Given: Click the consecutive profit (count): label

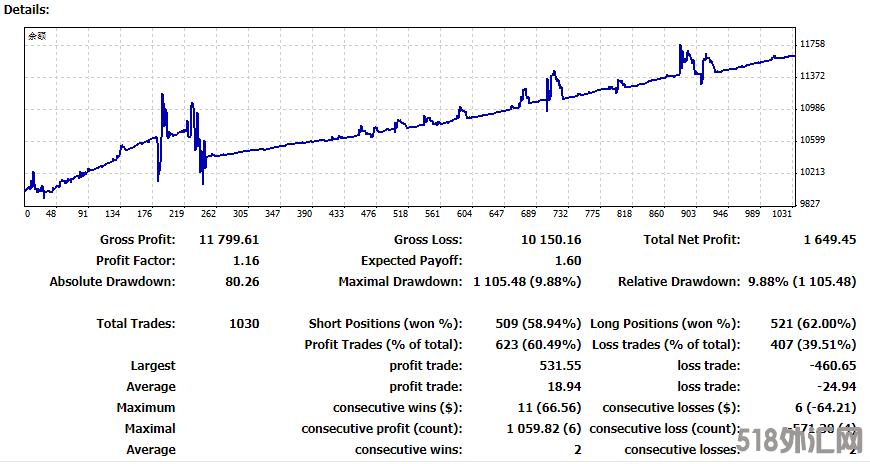Looking at the screenshot, I should 382,429.
